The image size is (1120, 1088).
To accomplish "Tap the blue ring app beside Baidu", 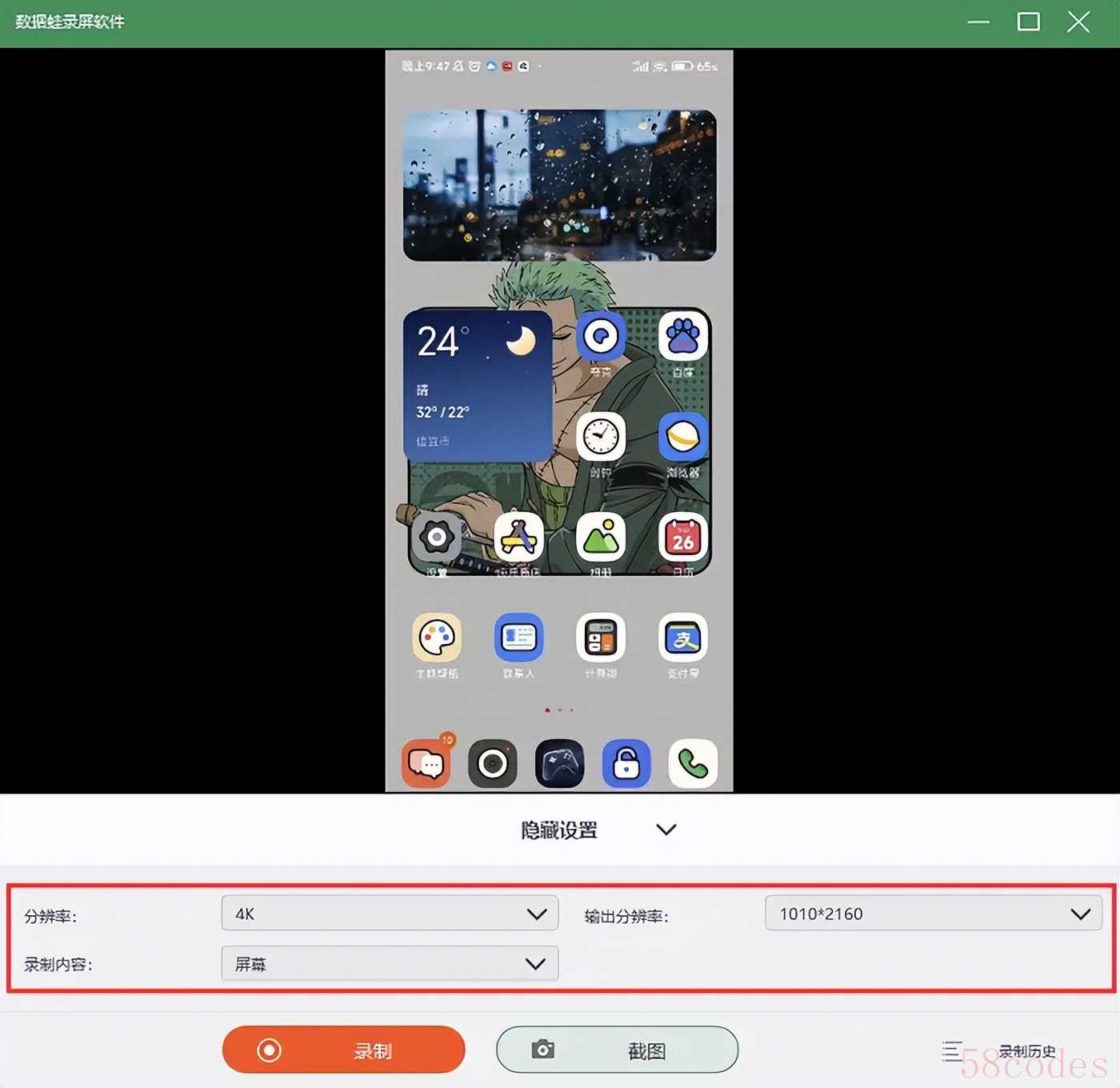I will click(601, 336).
